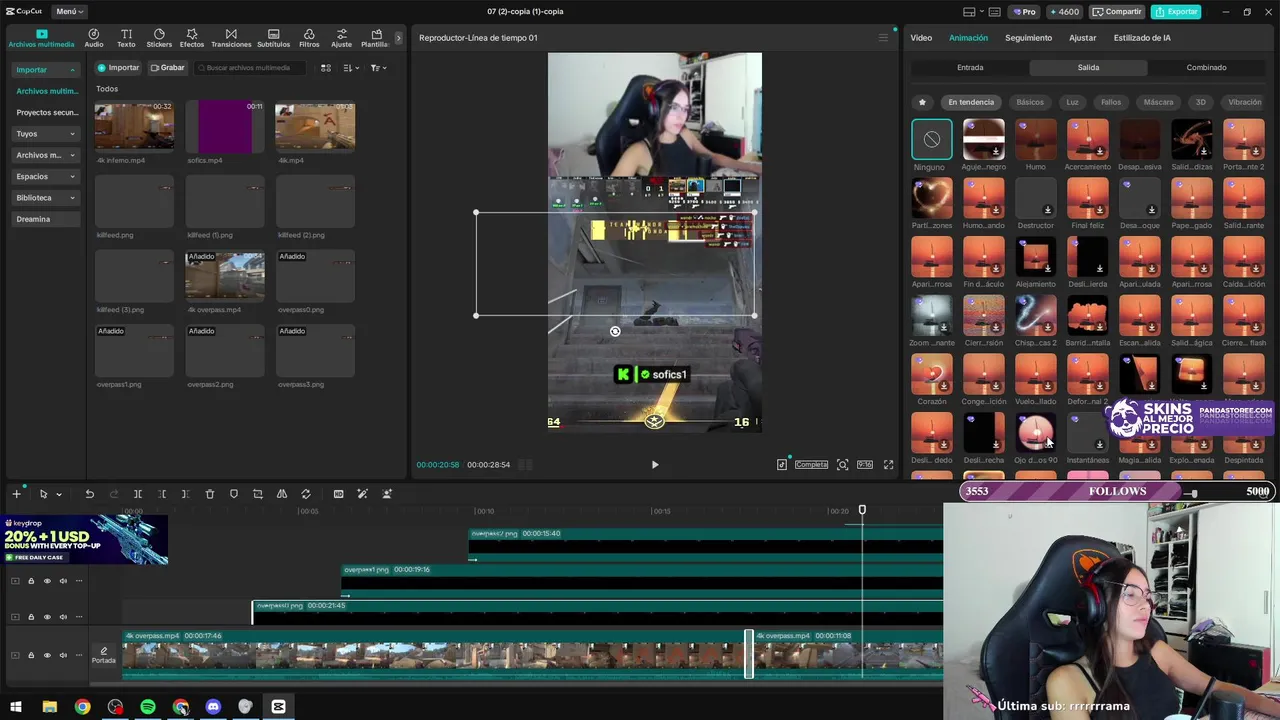Click the Importar button in media panel
Viewport: 1280px width, 720px height.
pyautogui.click(x=118, y=68)
